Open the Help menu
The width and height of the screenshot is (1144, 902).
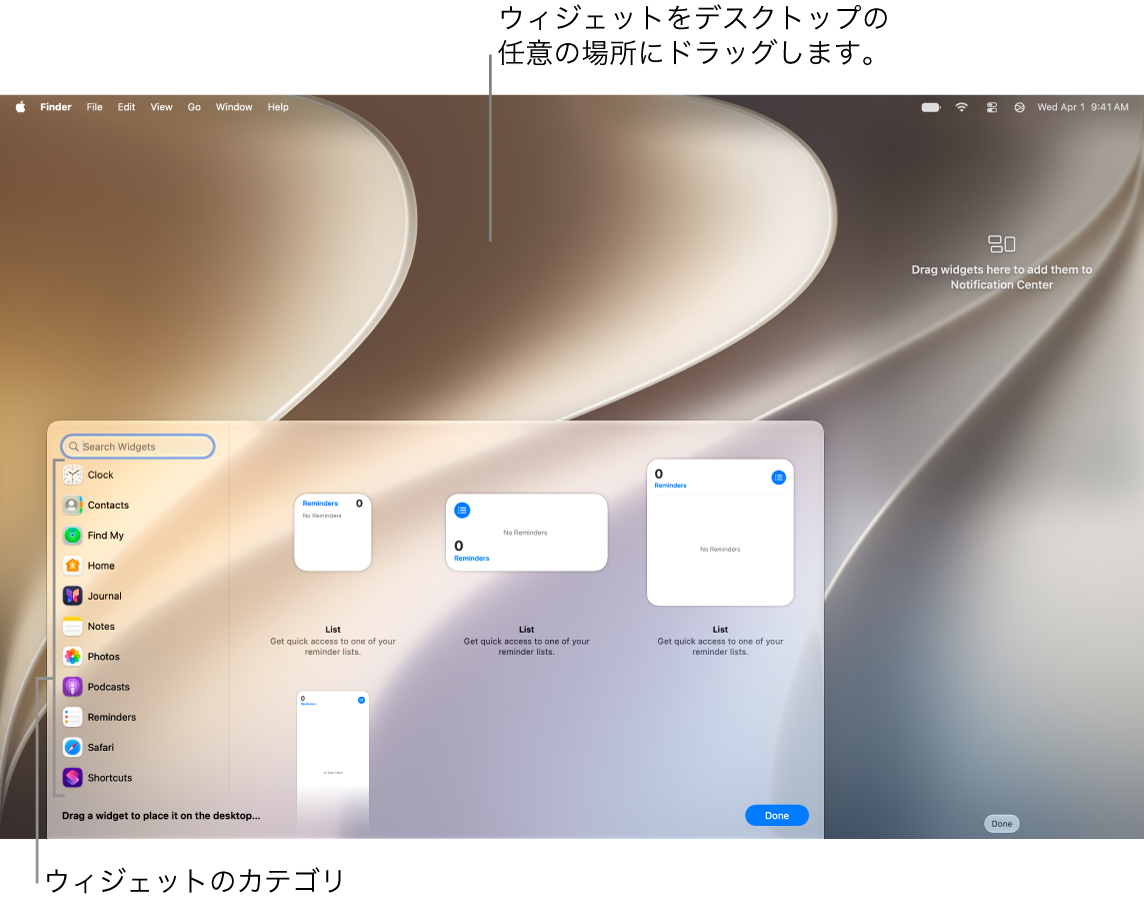pos(278,107)
